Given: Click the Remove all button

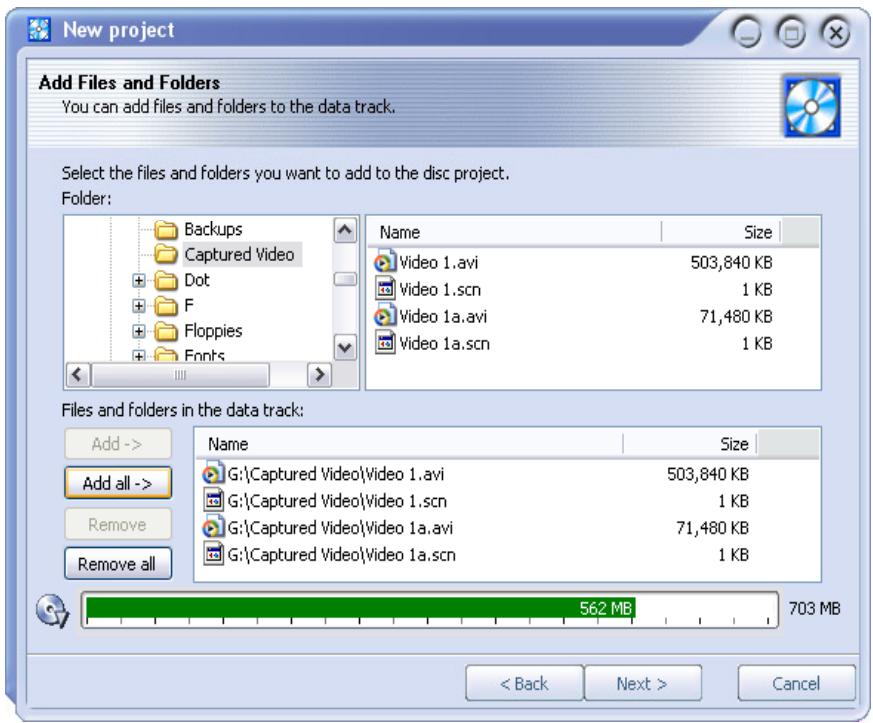Looking at the screenshot, I should point(118,564).
